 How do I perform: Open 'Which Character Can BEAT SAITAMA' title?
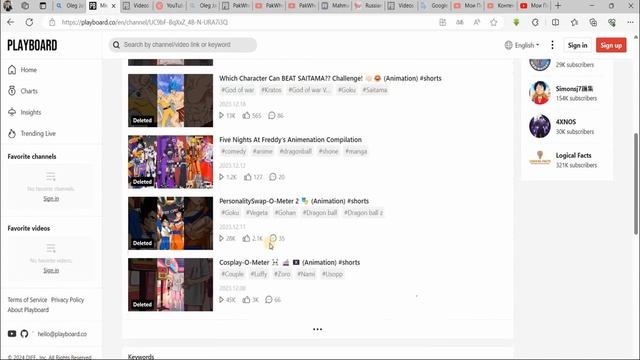(x=330, y=78)
